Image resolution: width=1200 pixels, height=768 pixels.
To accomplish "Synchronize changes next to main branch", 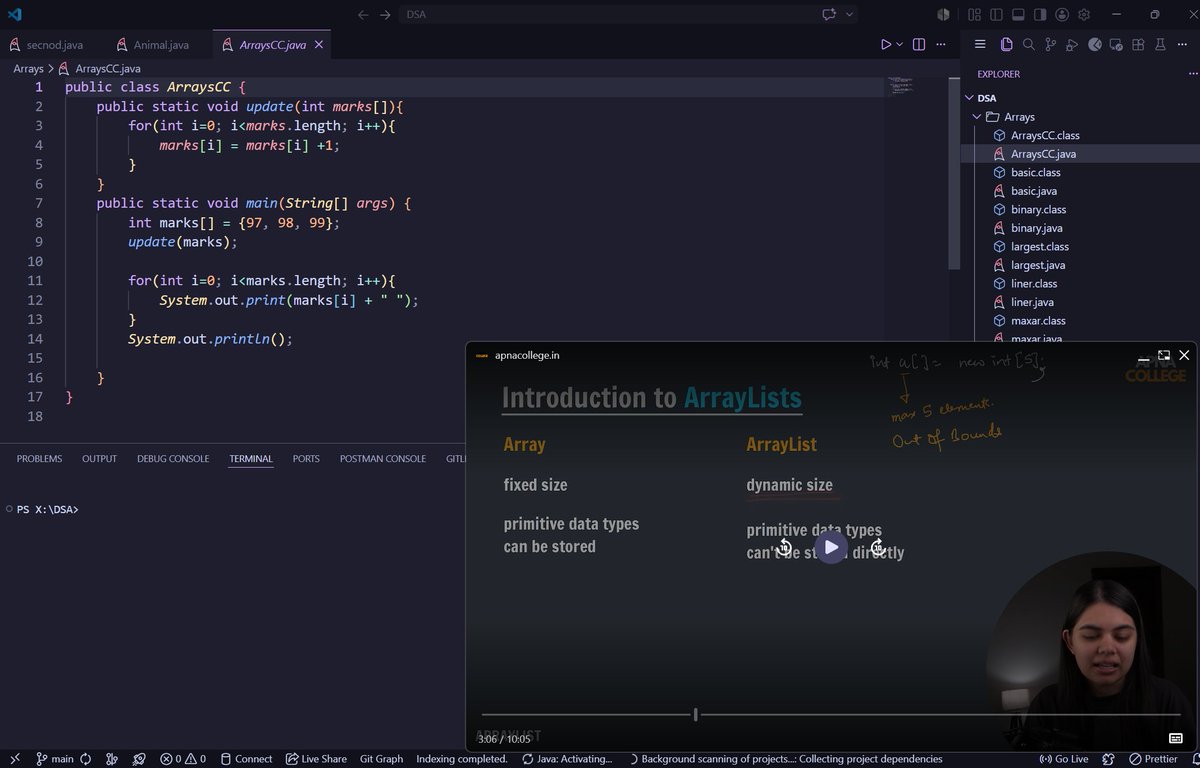I will pos(86,759).
